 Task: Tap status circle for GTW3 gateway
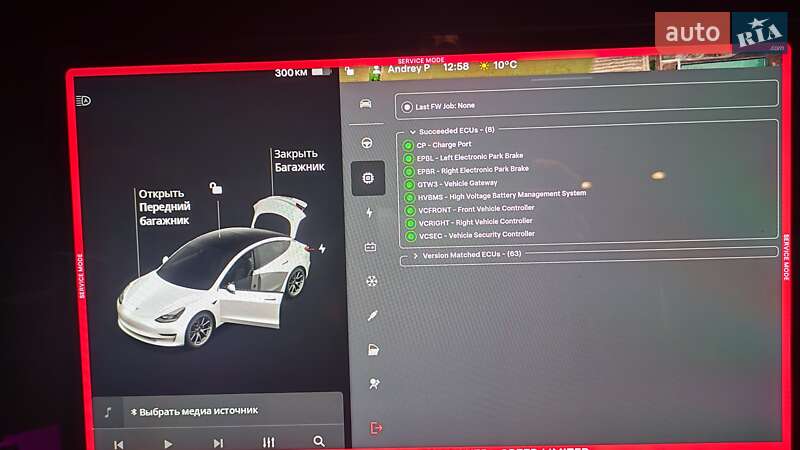coord(409,185)
